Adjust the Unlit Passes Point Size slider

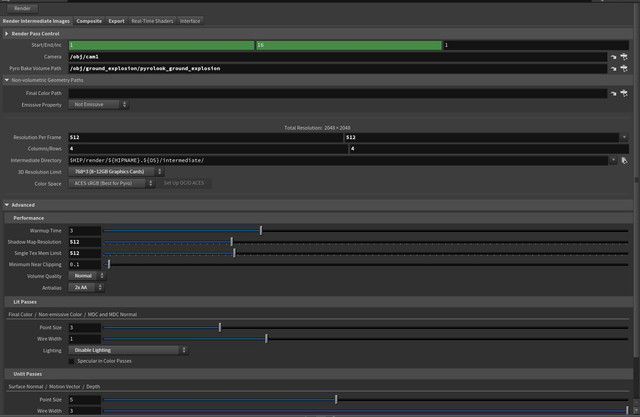[x=366, y=400]
